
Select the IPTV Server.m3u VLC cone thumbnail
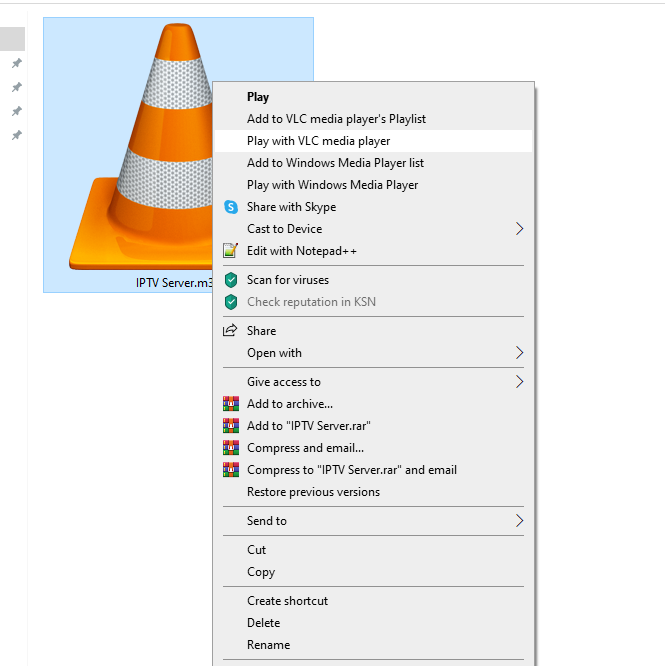141,147
